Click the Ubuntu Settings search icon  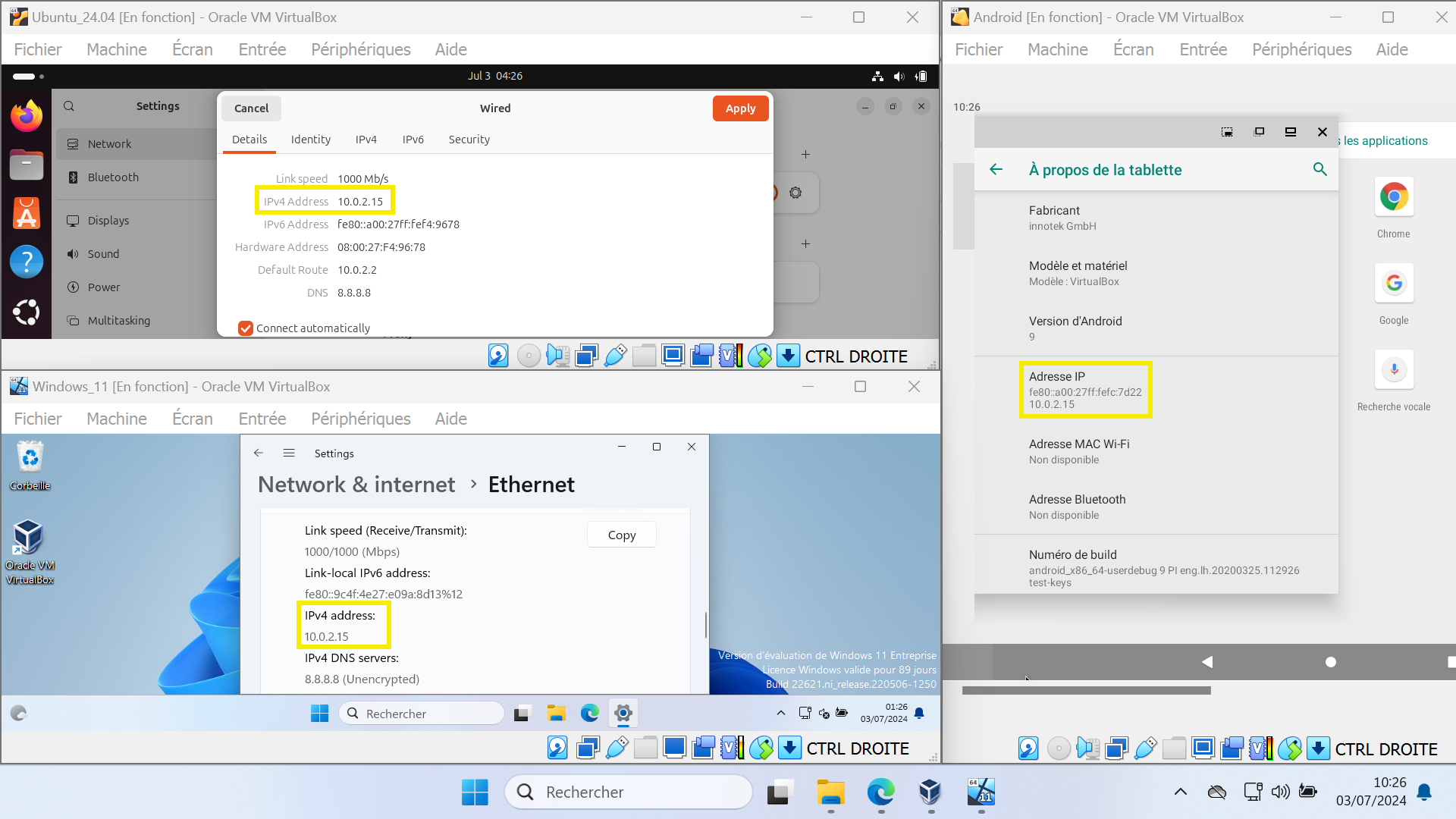pyautogui.click(x=69, y=106)
